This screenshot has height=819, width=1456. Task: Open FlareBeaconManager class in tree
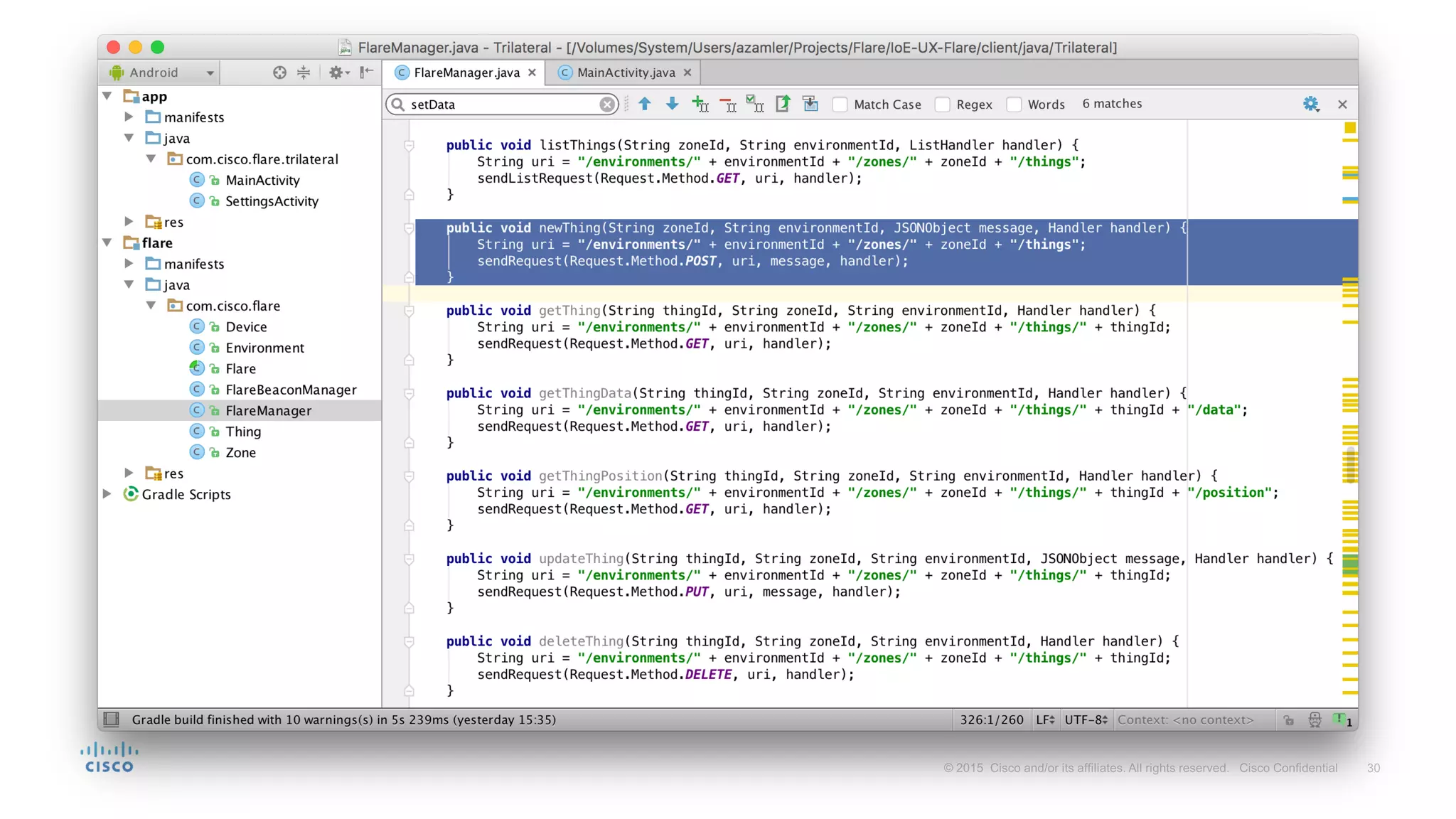tap(290, 390)
